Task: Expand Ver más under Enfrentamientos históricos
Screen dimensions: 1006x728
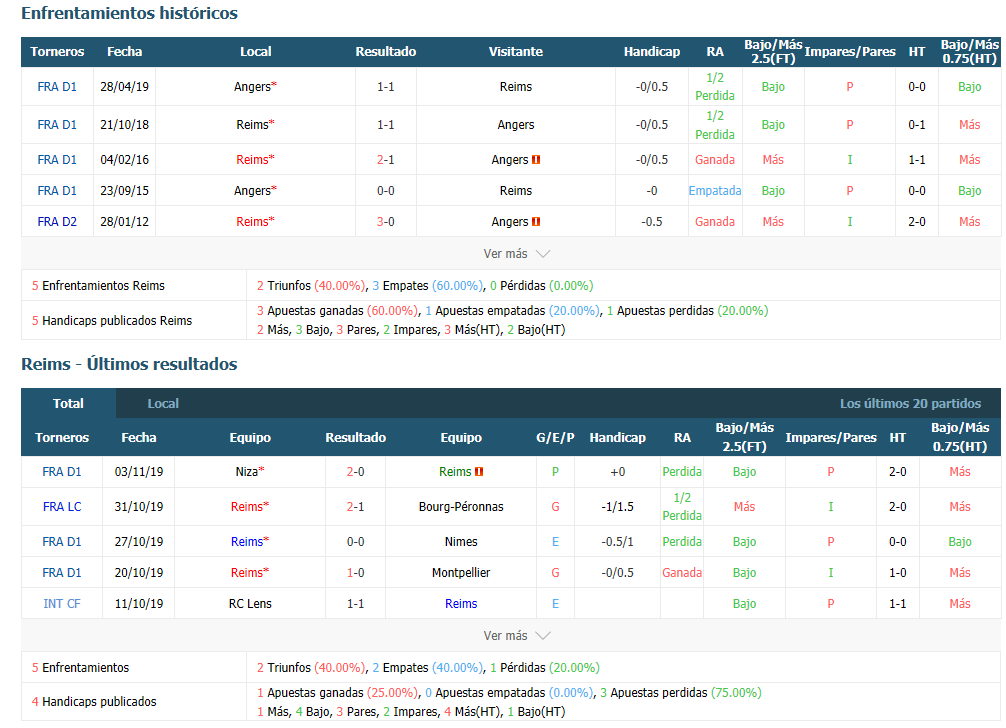Action: pos(516,254)
